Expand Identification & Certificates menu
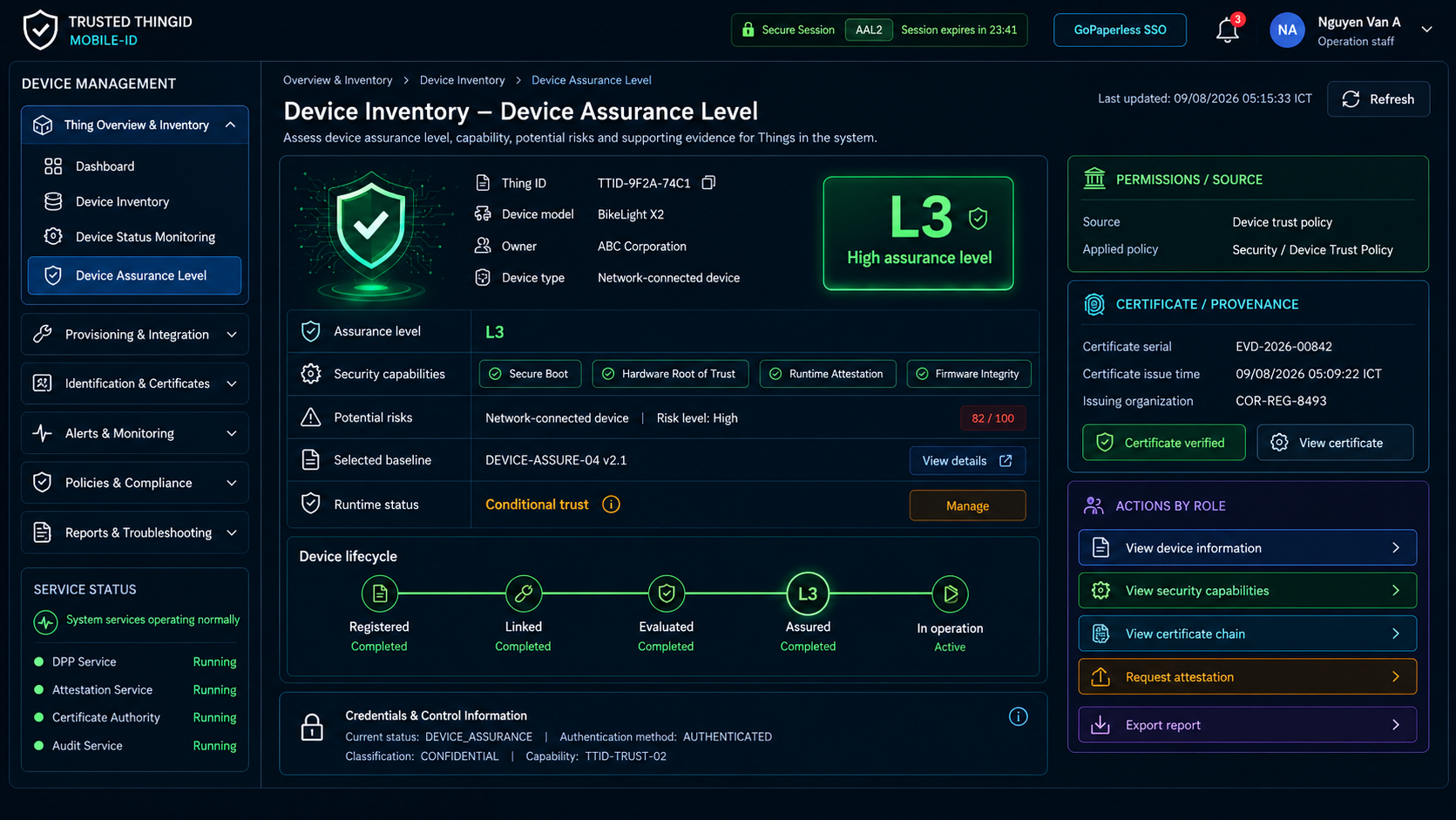Viewport: 1456px width, 820px height. [135, 383]
